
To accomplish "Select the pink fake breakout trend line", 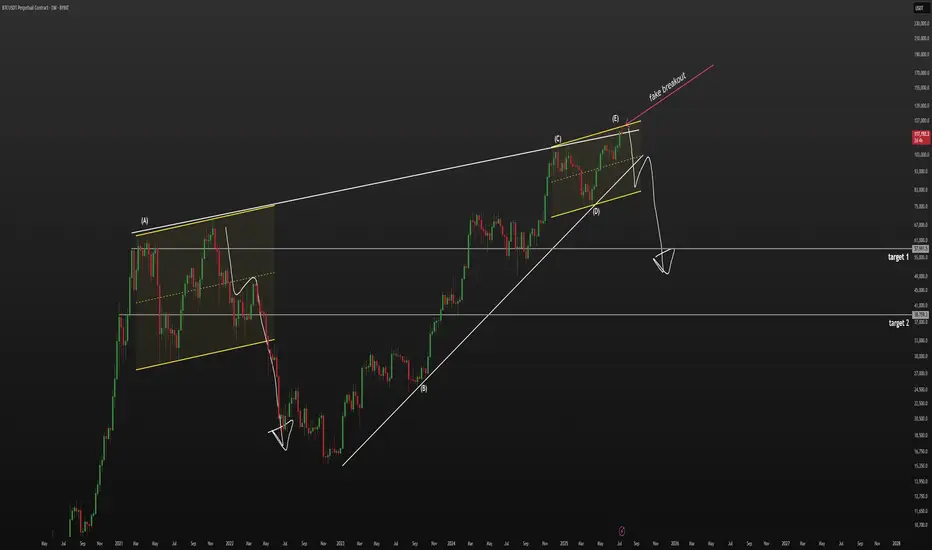I will point(669,95).
